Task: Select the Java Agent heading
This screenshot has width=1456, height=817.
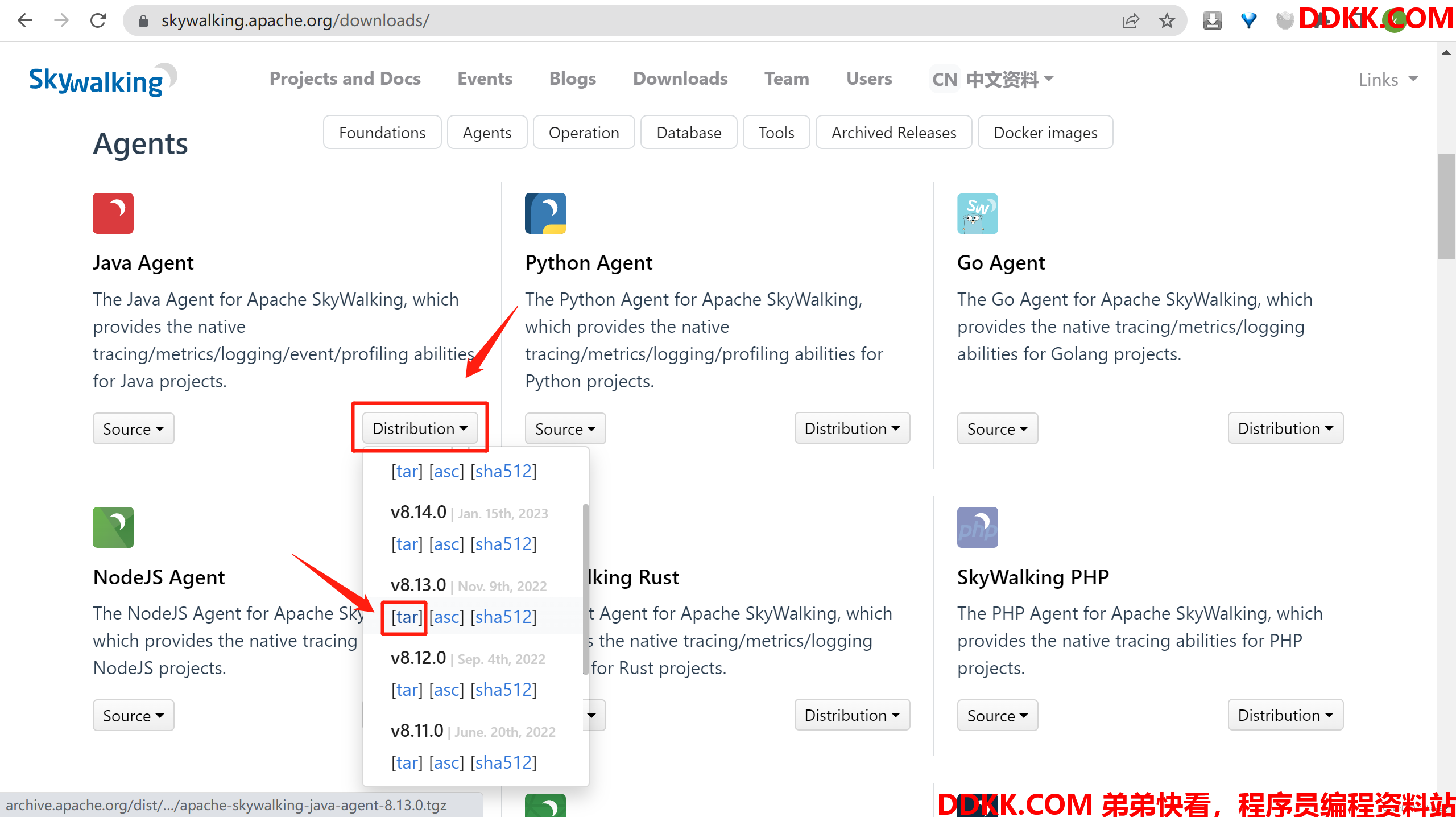Action: 143,263
